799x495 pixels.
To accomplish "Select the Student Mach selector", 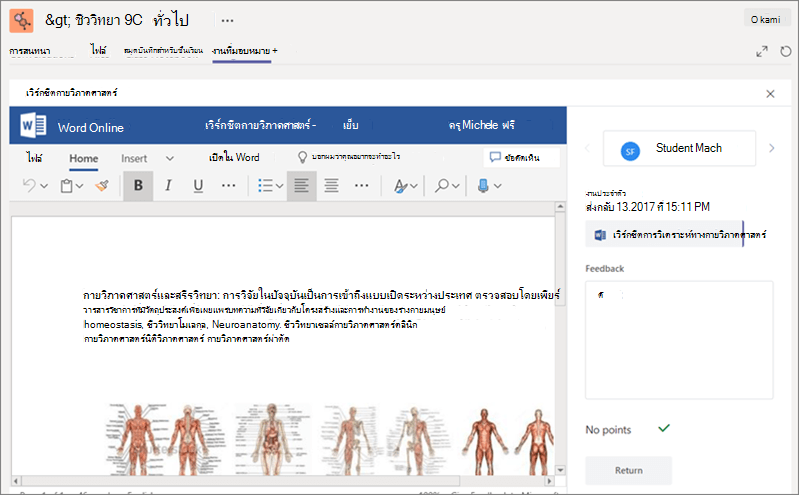I will click(679, 148).
